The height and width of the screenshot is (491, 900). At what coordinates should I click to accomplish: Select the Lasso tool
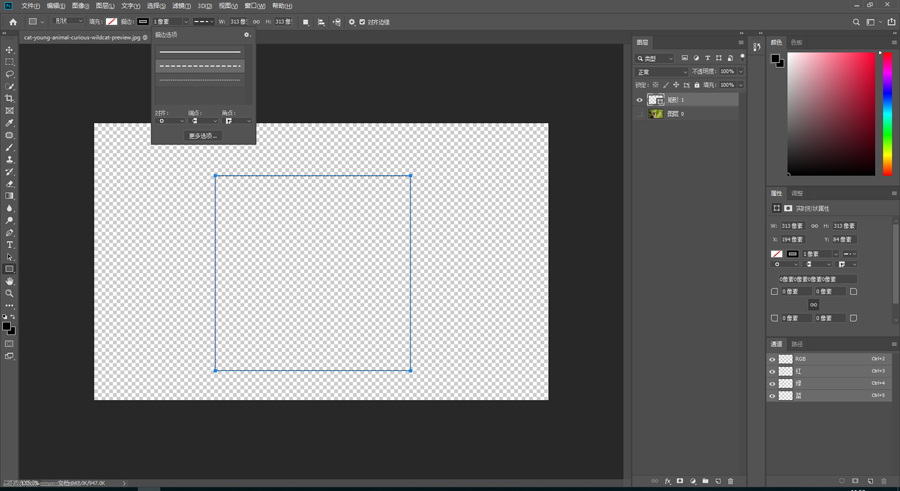pyautogui.click(x=10, y=74)
